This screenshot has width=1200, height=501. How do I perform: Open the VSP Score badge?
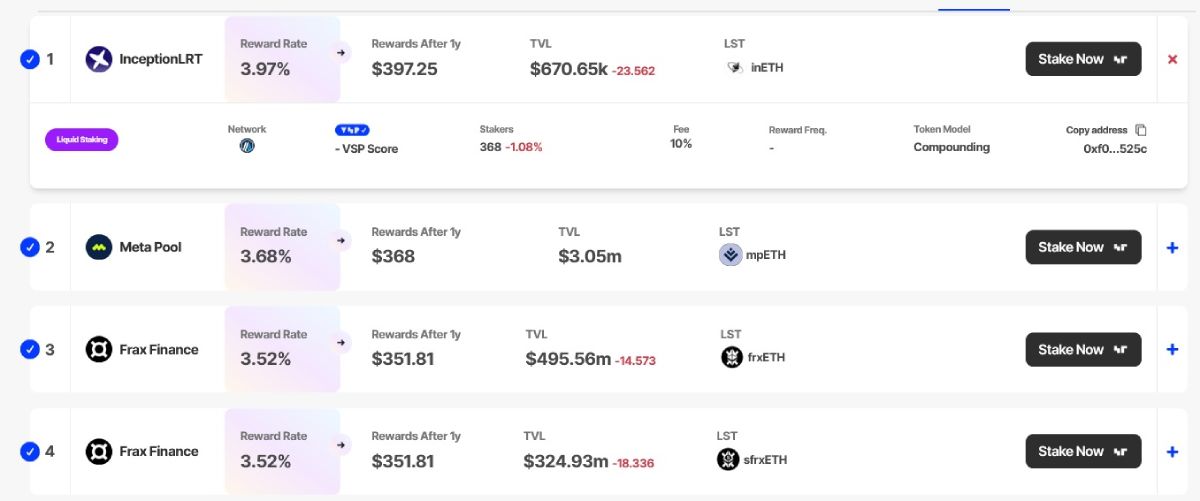pos(352,130)
